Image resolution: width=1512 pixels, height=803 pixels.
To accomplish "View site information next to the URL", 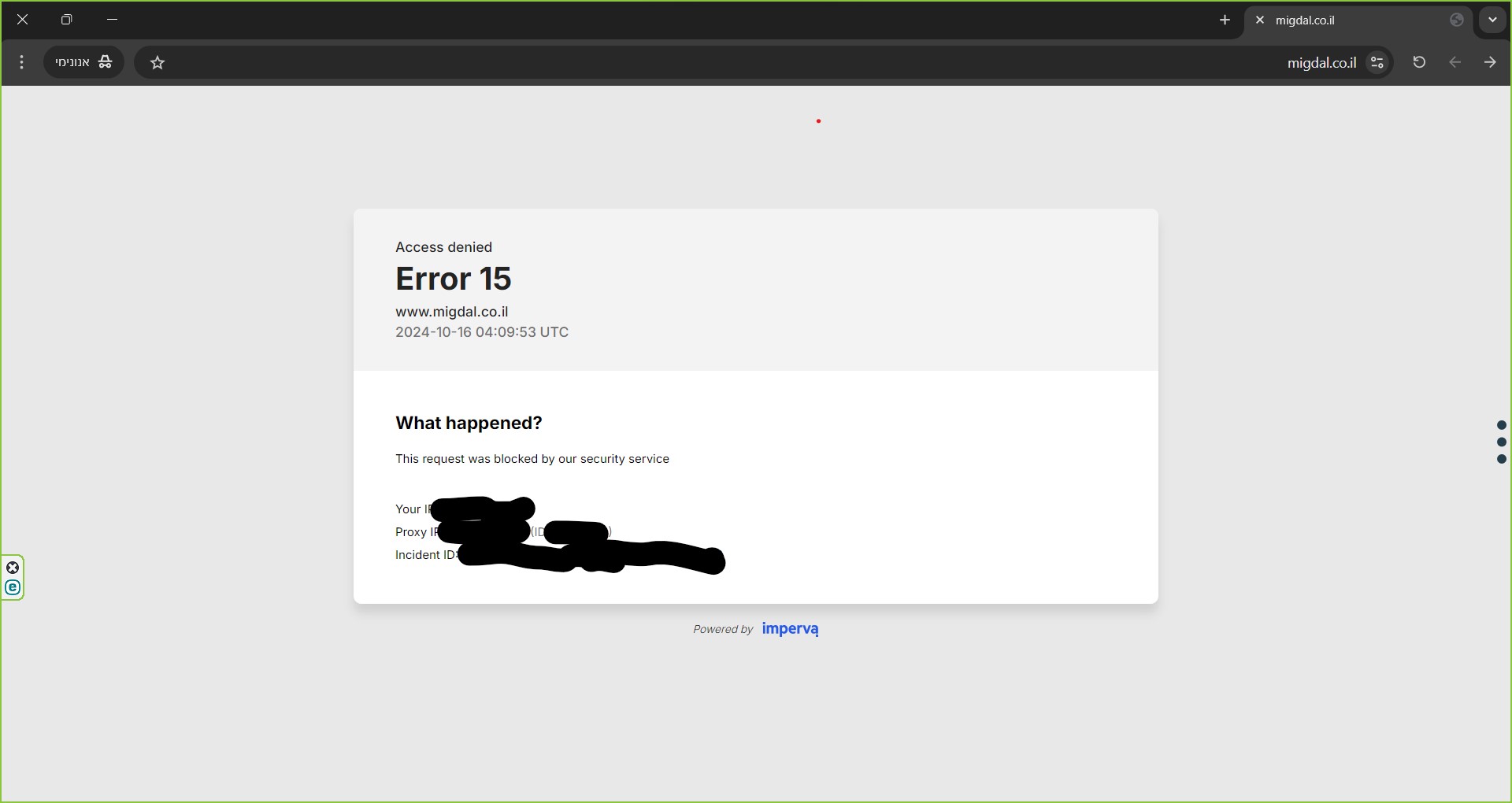I will point(1377,62).
